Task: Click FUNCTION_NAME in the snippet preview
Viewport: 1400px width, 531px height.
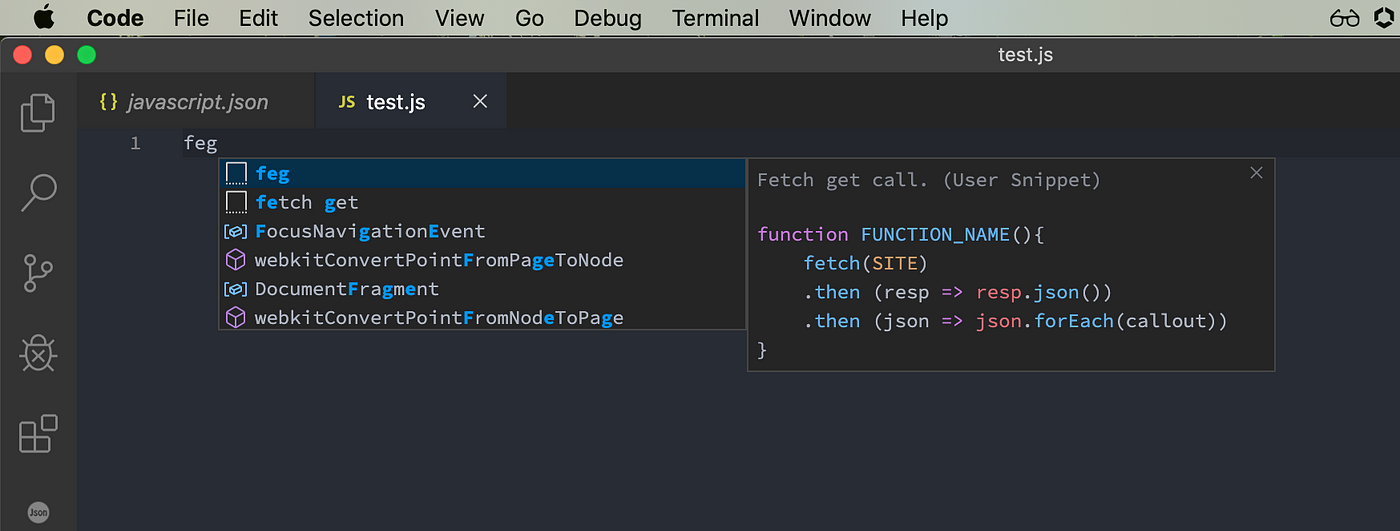Action: (x=936, y=235)
